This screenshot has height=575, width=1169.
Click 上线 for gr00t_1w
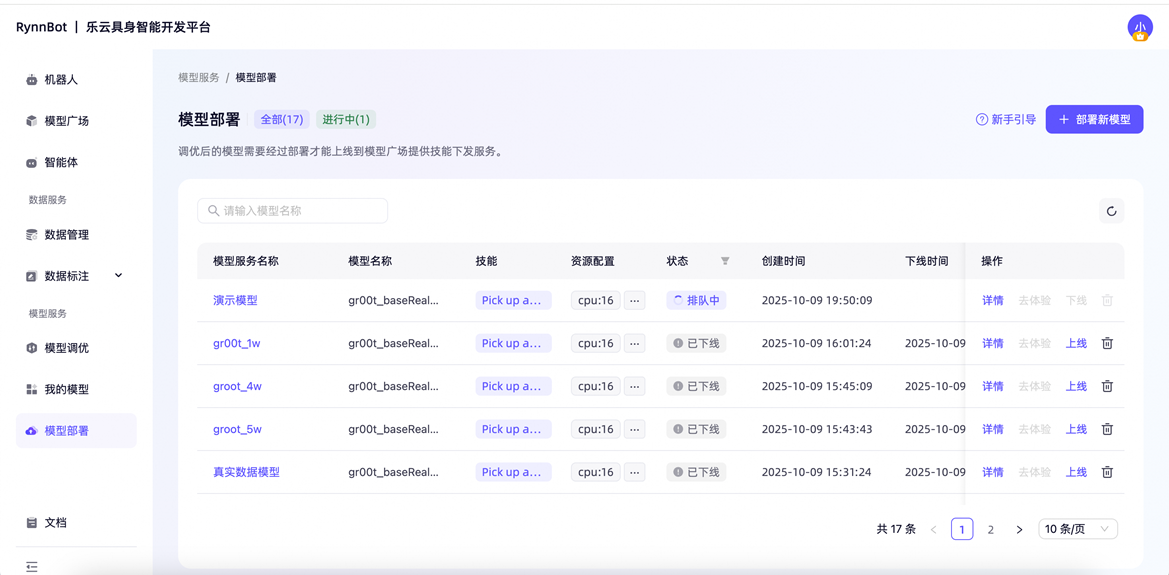[1076, 343]
